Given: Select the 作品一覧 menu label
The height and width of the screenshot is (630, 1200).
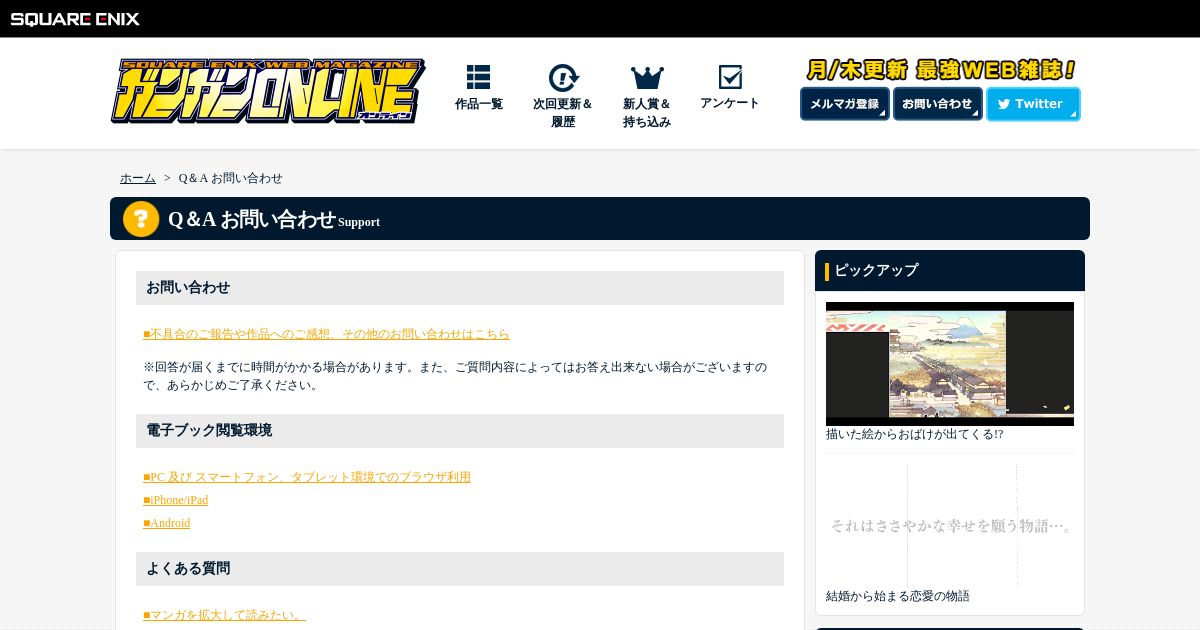Looking at the screenshot, I should tap(479, 104).
